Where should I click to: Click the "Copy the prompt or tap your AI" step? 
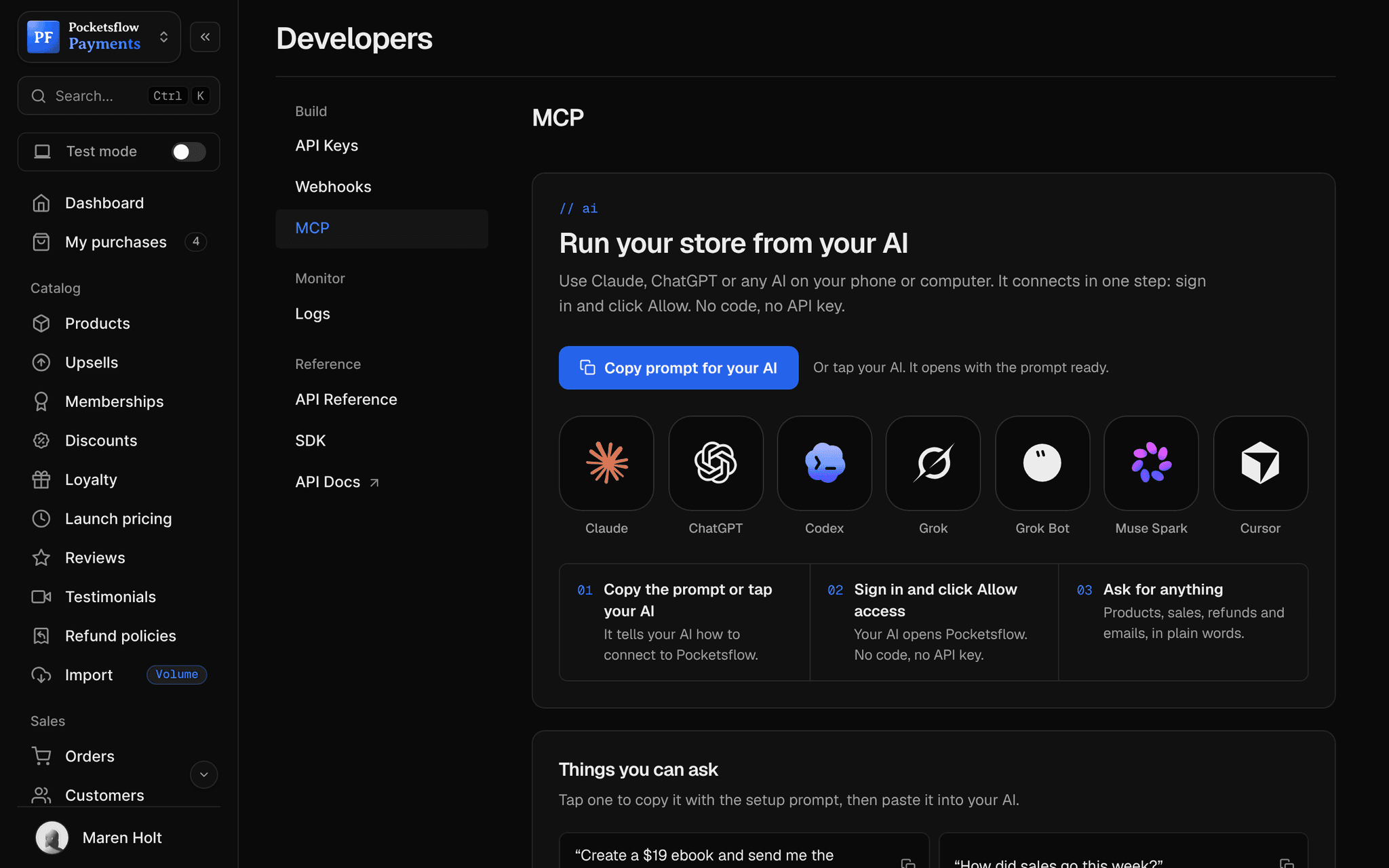[x=684, y=622]
